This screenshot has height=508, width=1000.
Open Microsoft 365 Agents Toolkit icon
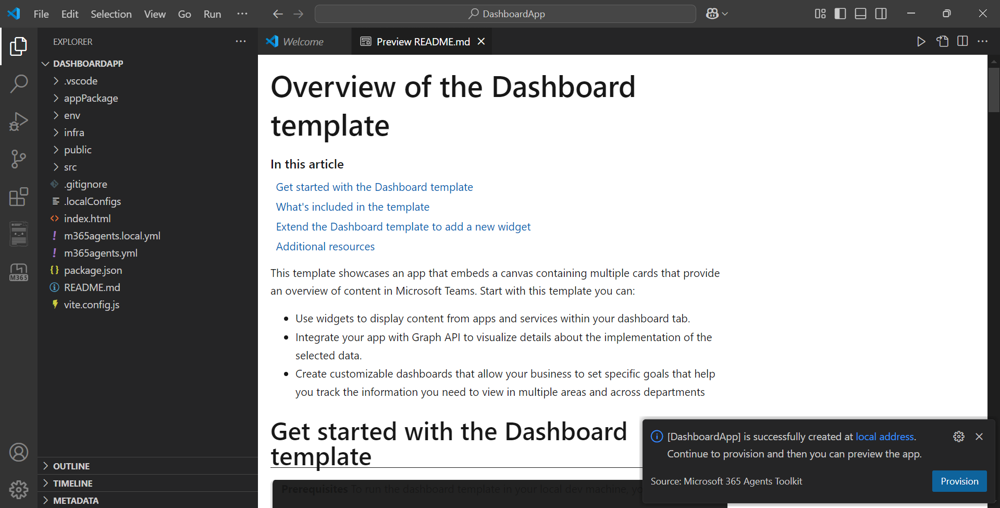point(18,272)
